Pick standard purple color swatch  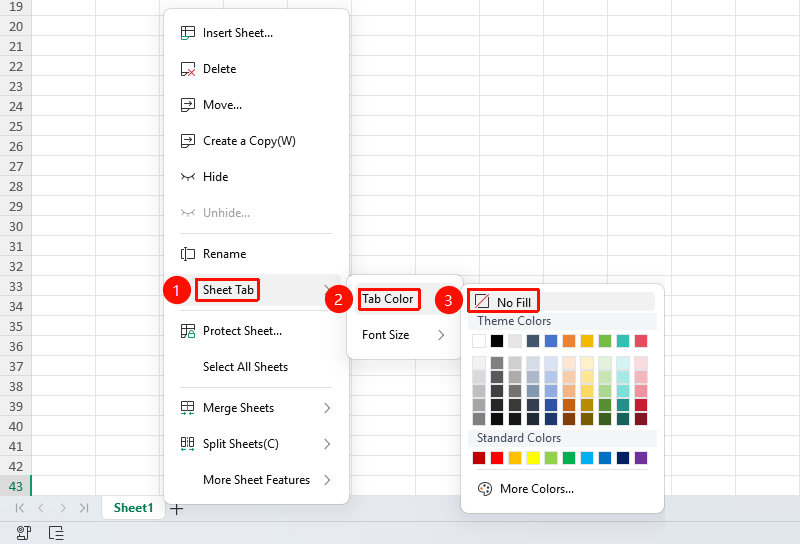click(x=641, y=458)
